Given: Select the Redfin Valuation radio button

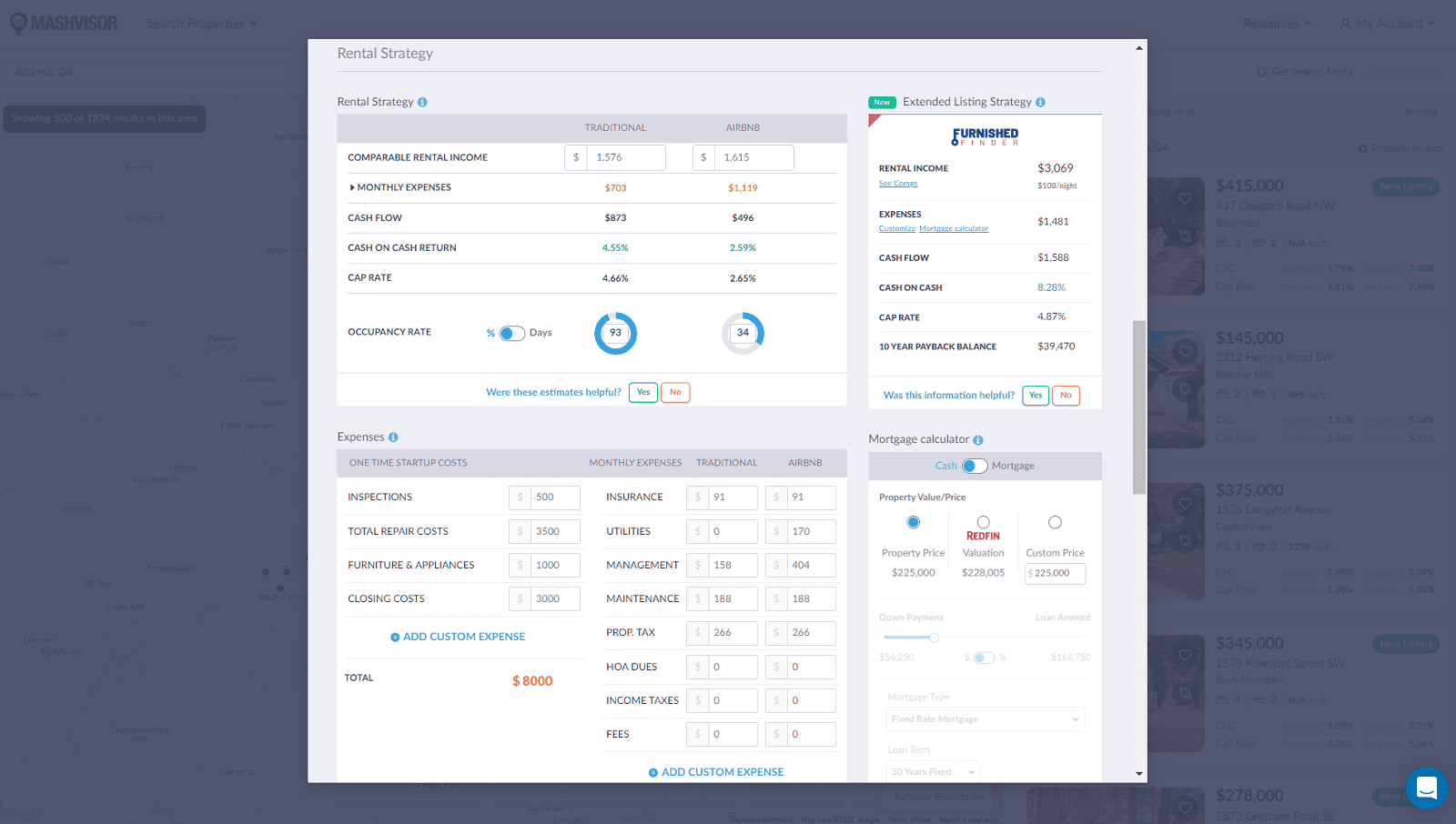Looking at the screenshot, I should click(x=983, y=522).
